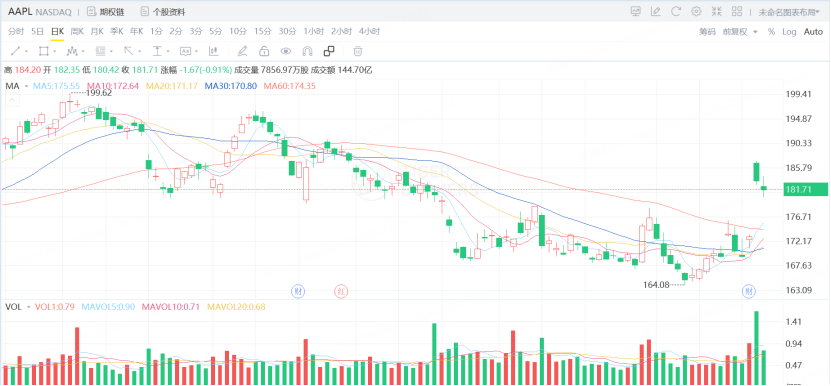Open the 期权链 options chain
This screenshot has height=386, width=831.
point(105,12)
